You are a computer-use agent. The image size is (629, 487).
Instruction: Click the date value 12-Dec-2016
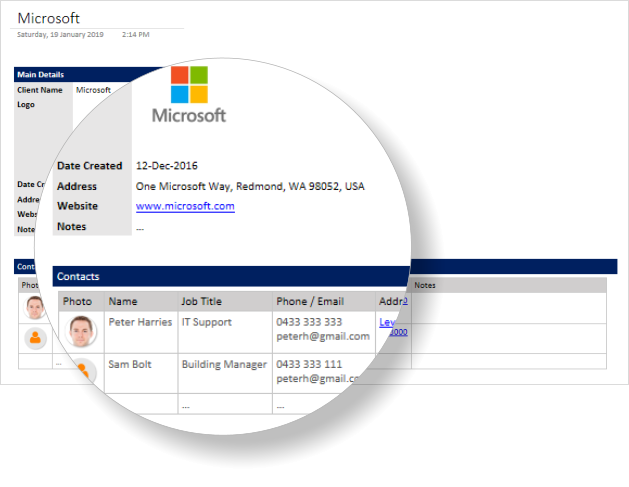pyautogui.click(x=166, y=166)
